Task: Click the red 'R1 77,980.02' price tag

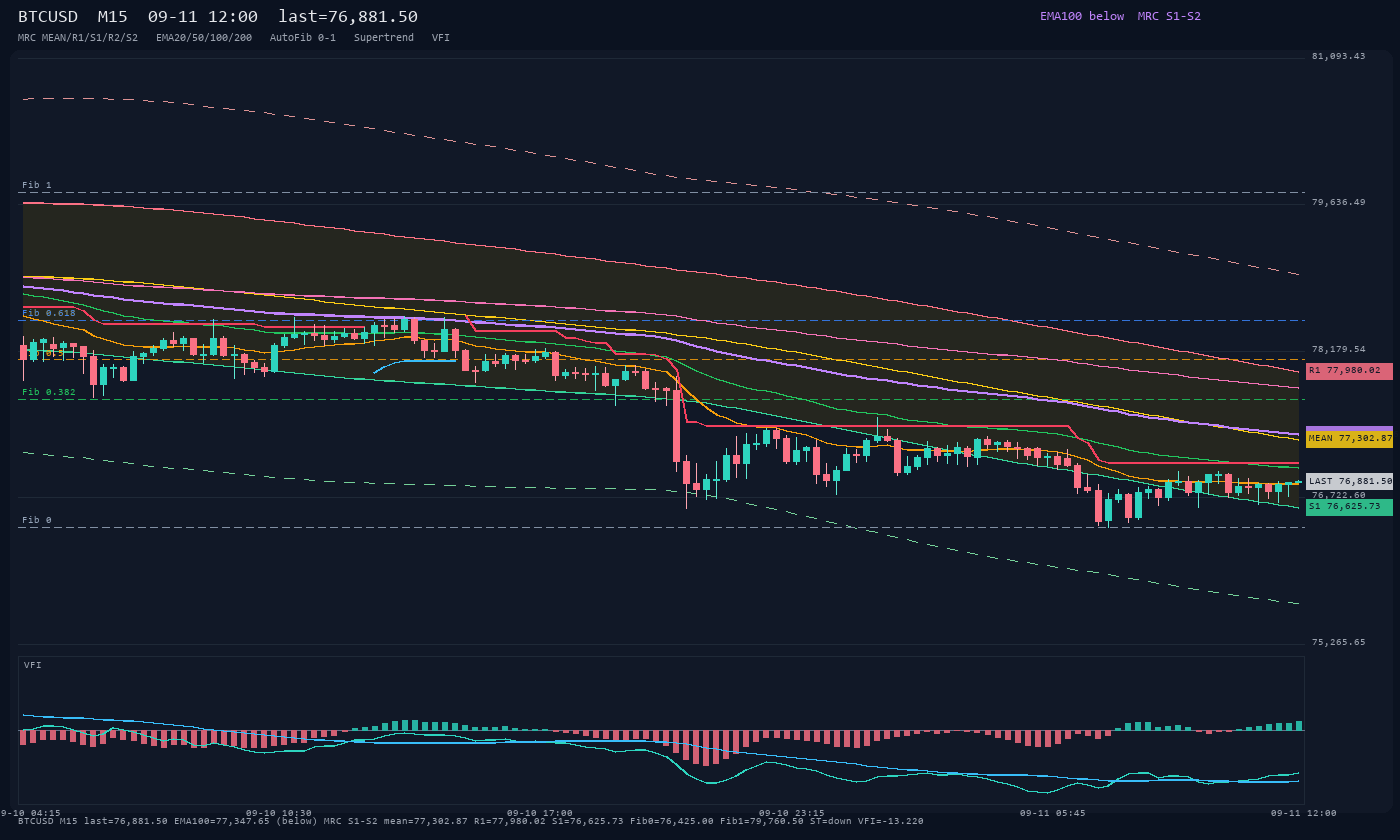Action: pos(1349,370)
